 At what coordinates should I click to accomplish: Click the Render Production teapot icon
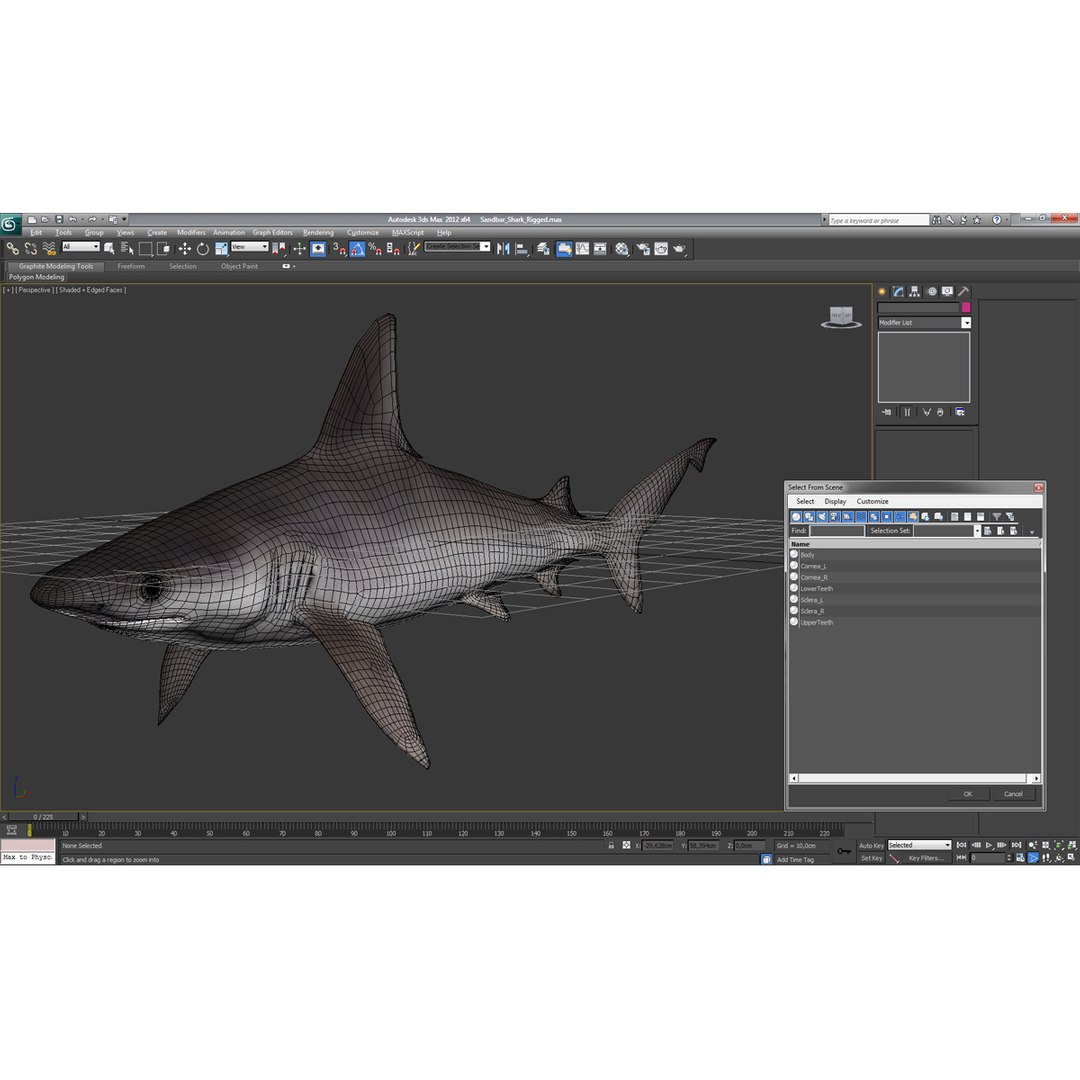[x=680, y=249]
